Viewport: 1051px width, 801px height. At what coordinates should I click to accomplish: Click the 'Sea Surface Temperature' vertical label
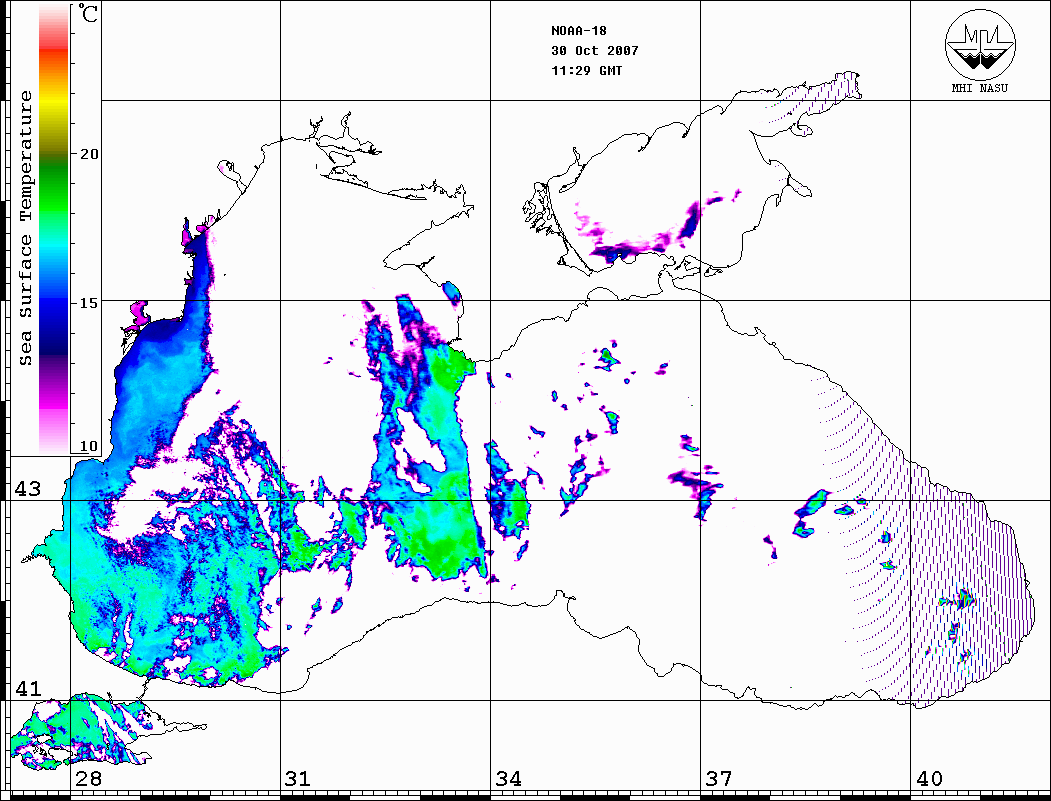25,228
